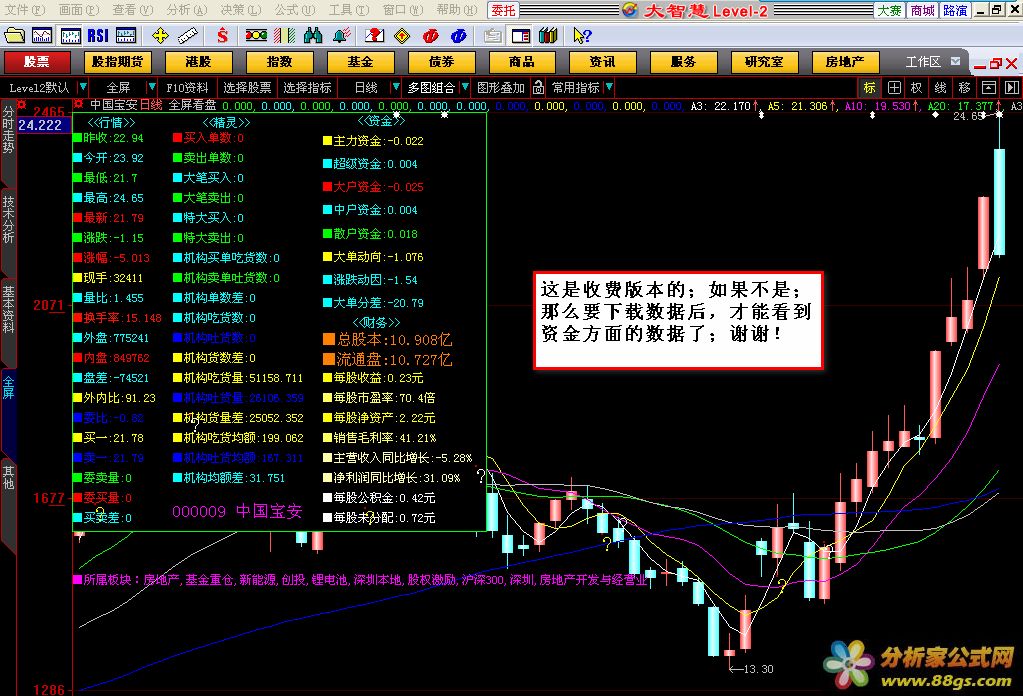
Task: Open the binoculars search tool
Action: coord(313,36)
